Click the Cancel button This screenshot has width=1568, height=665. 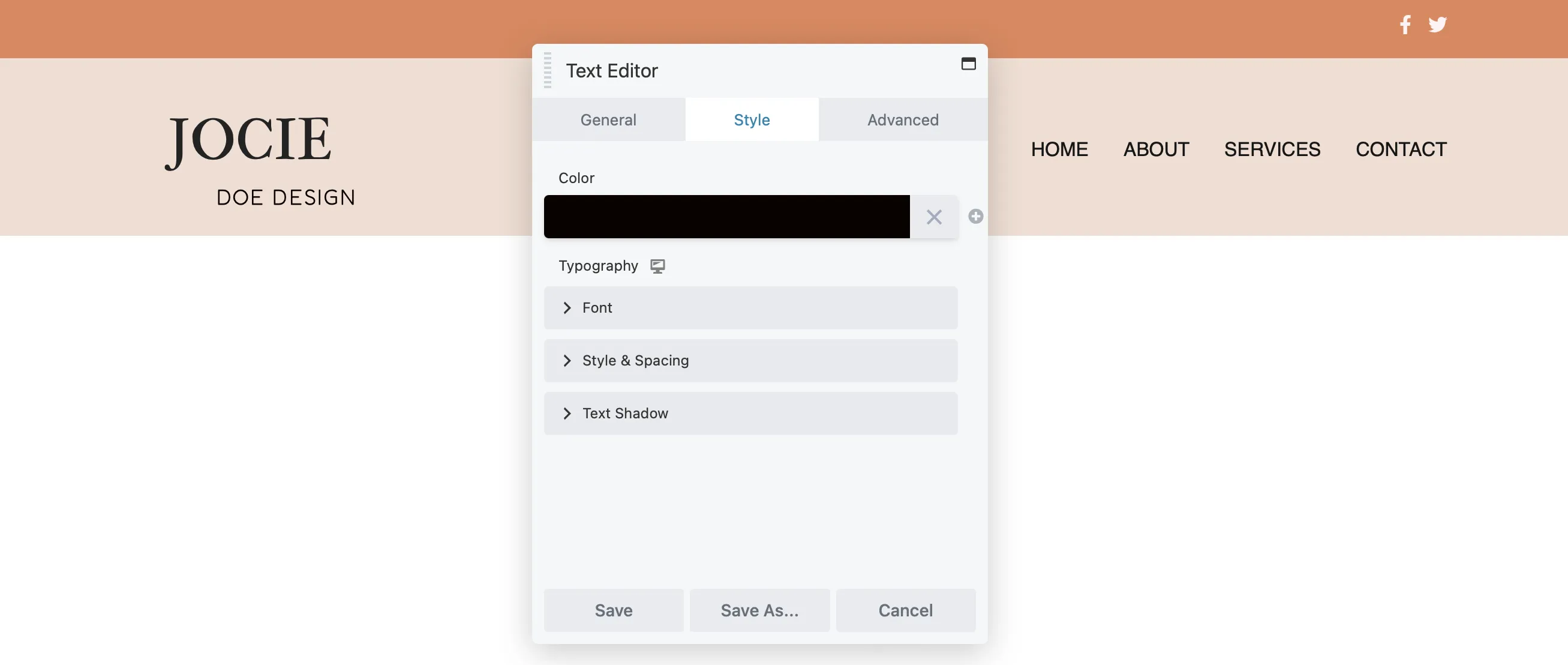905,610
